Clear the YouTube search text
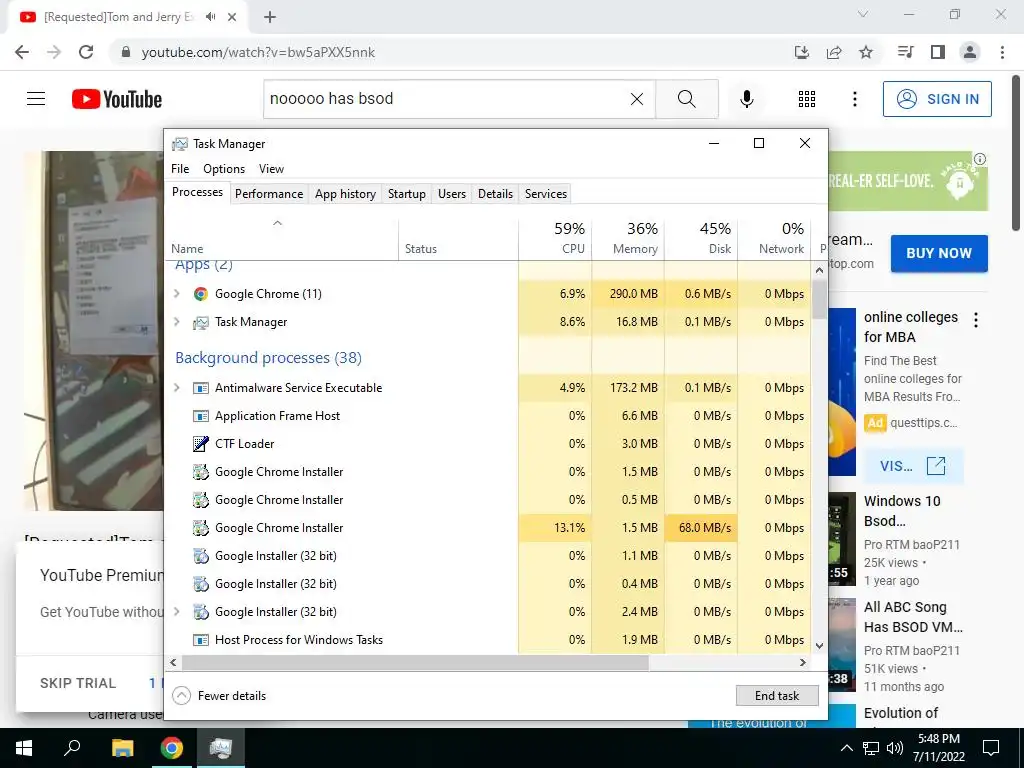Image resolution: width=1024 pixels, height=768 pixels. point(637,99)
